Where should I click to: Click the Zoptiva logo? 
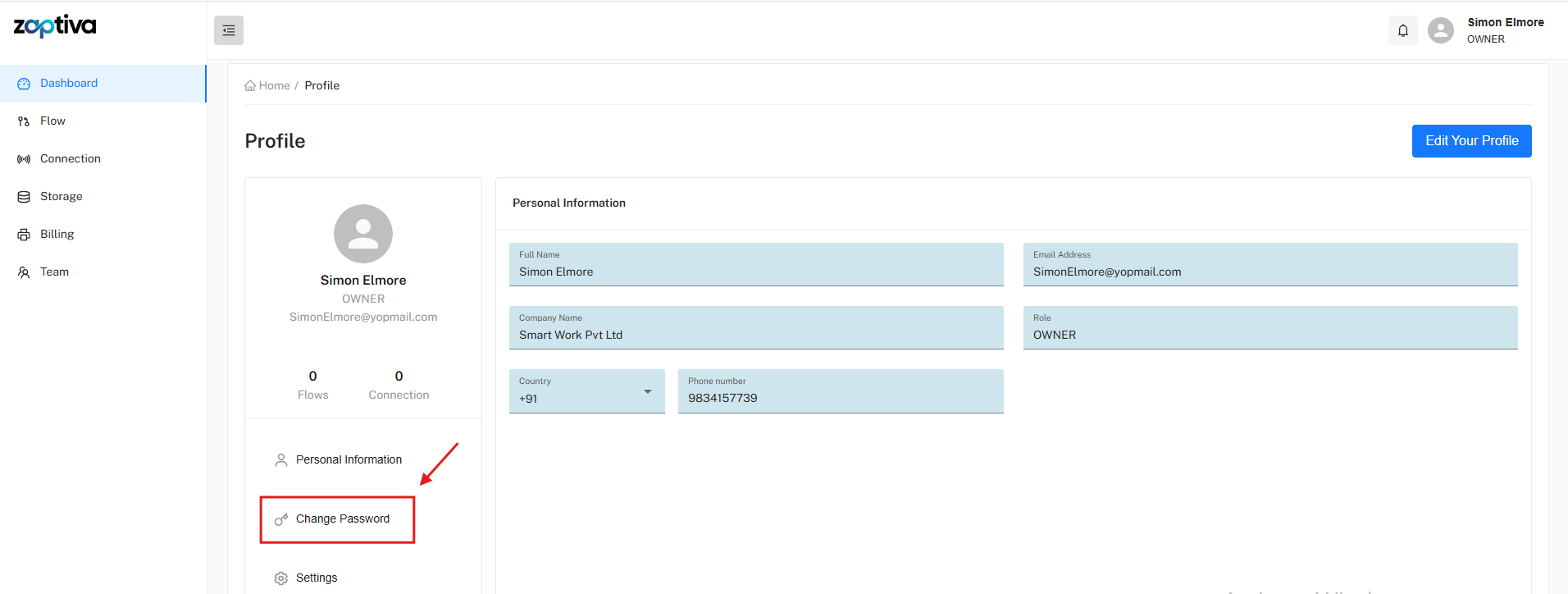(55, 26)
